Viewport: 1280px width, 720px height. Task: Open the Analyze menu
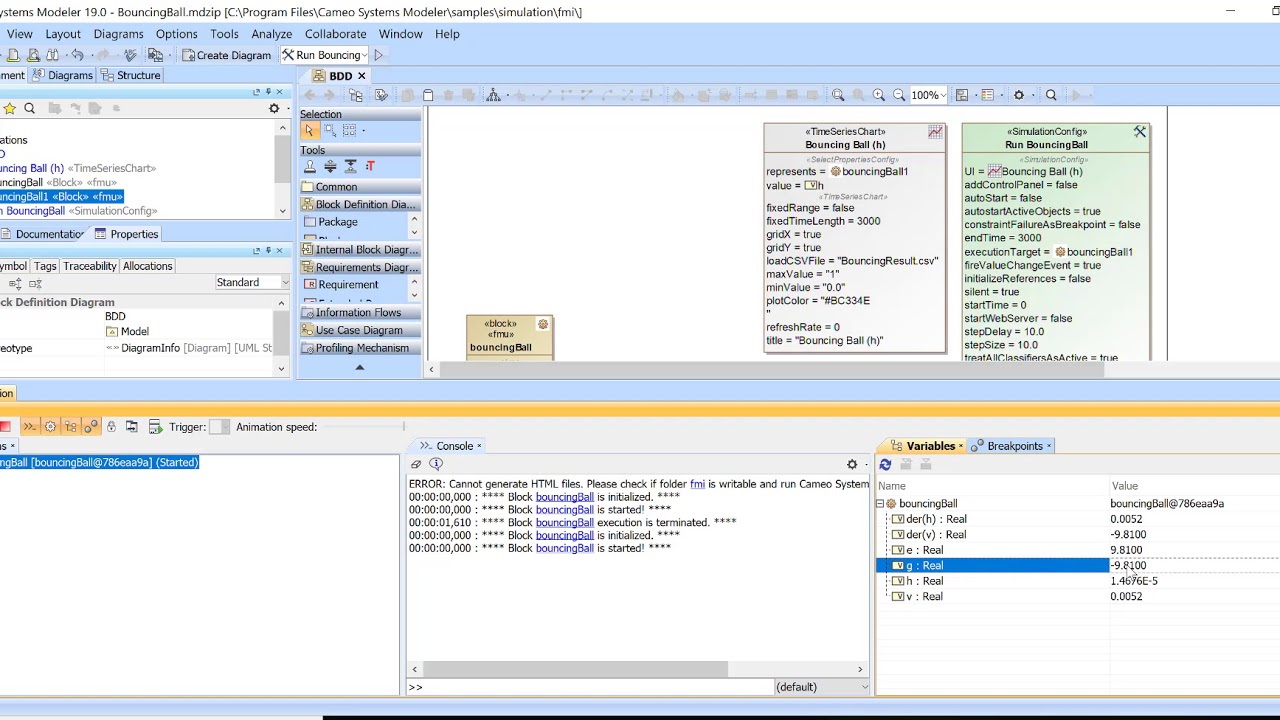tap(272, 34)
